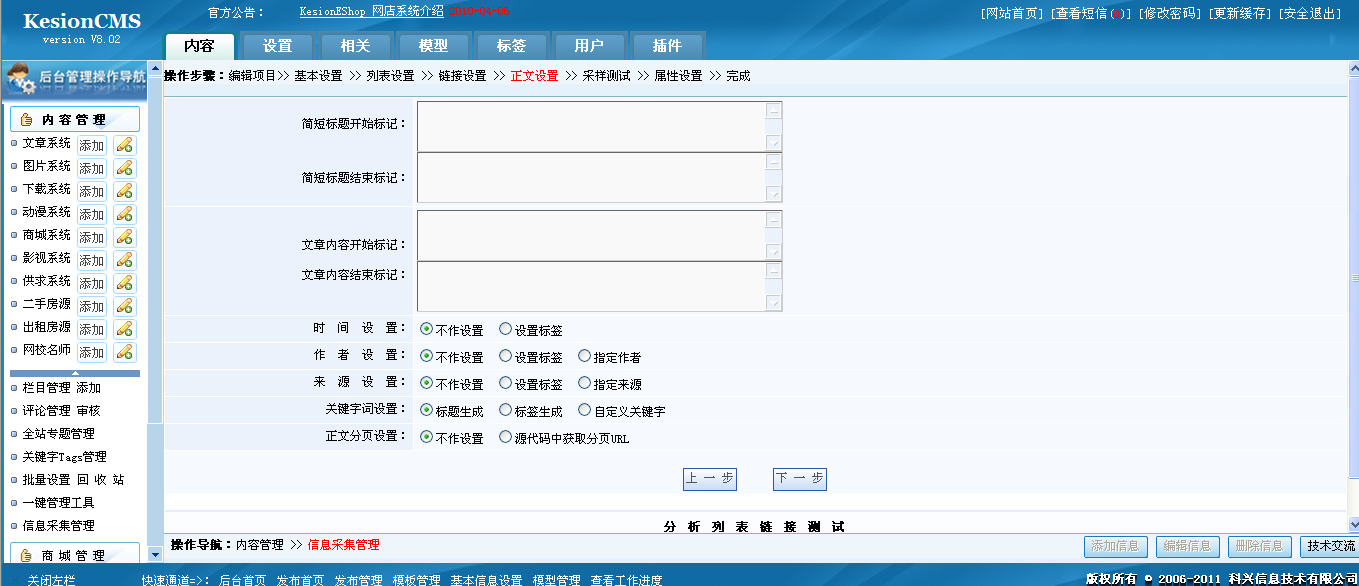Open 查看短信 link
The image size is (1359, 586).
[1091, 13]
